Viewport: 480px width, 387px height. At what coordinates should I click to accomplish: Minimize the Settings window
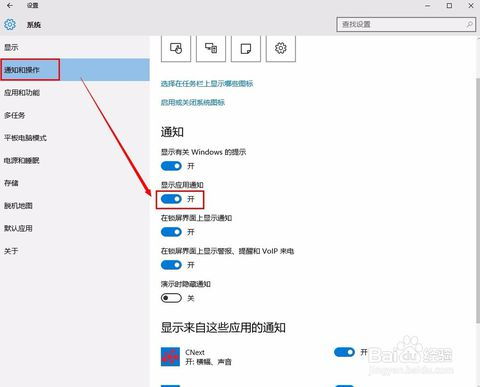tap(428, 6)
